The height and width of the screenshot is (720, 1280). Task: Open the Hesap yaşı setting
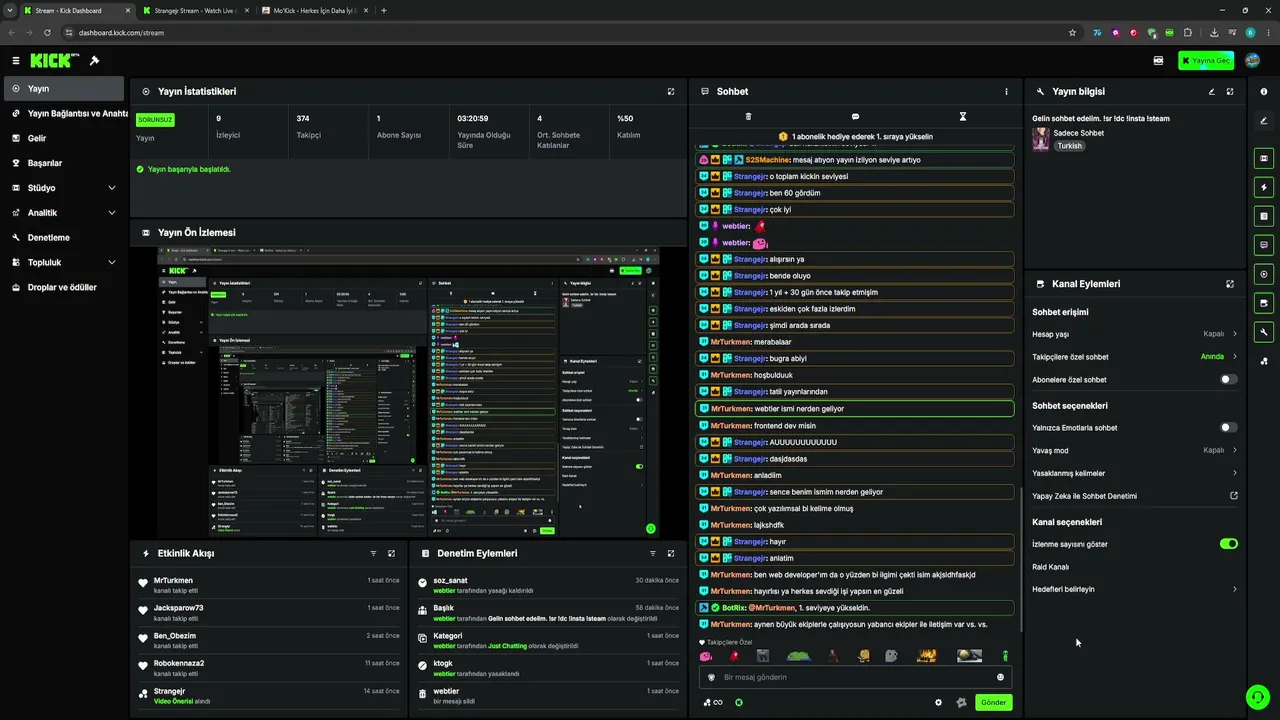1135,334
